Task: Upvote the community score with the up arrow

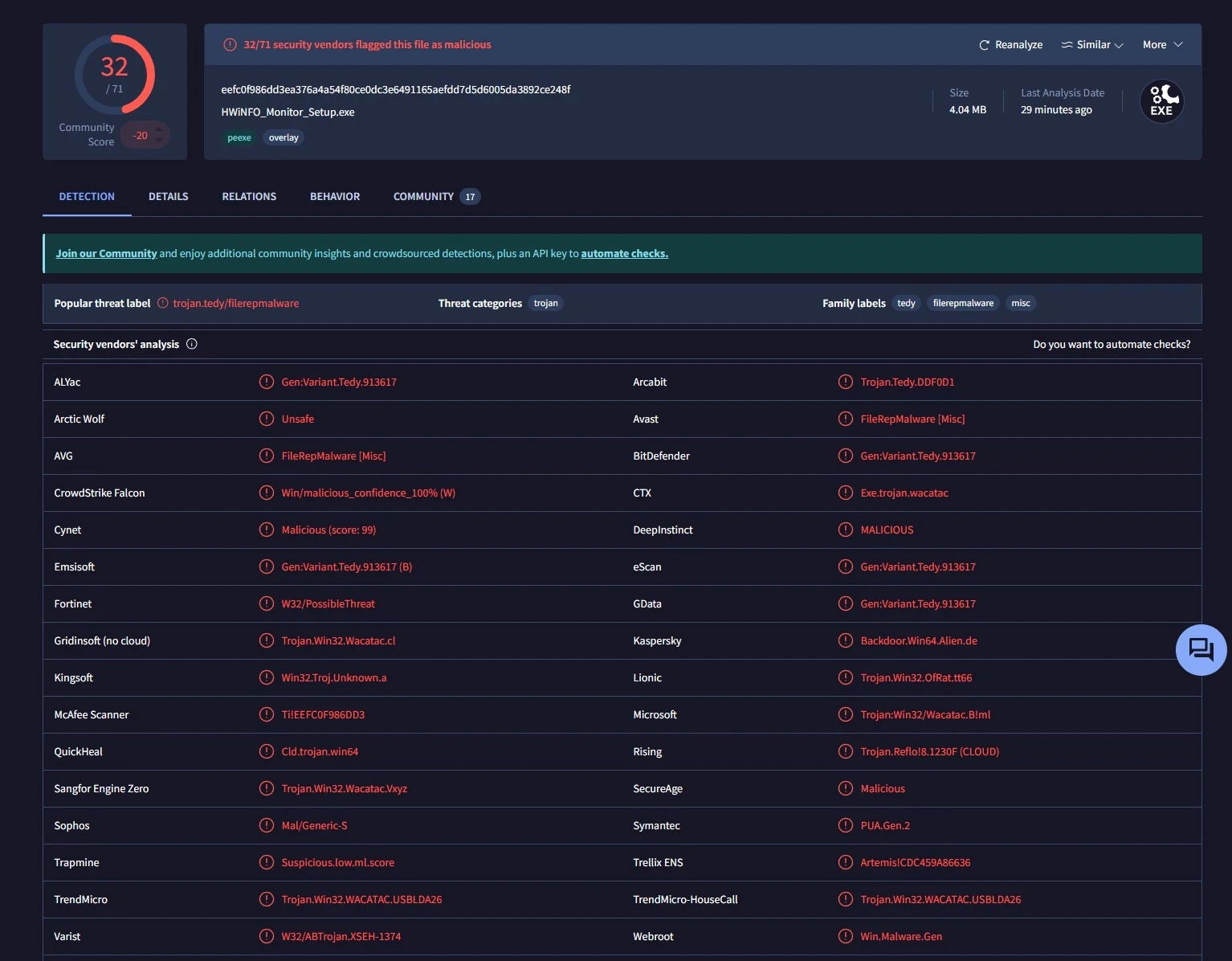Action: point(160,129)
